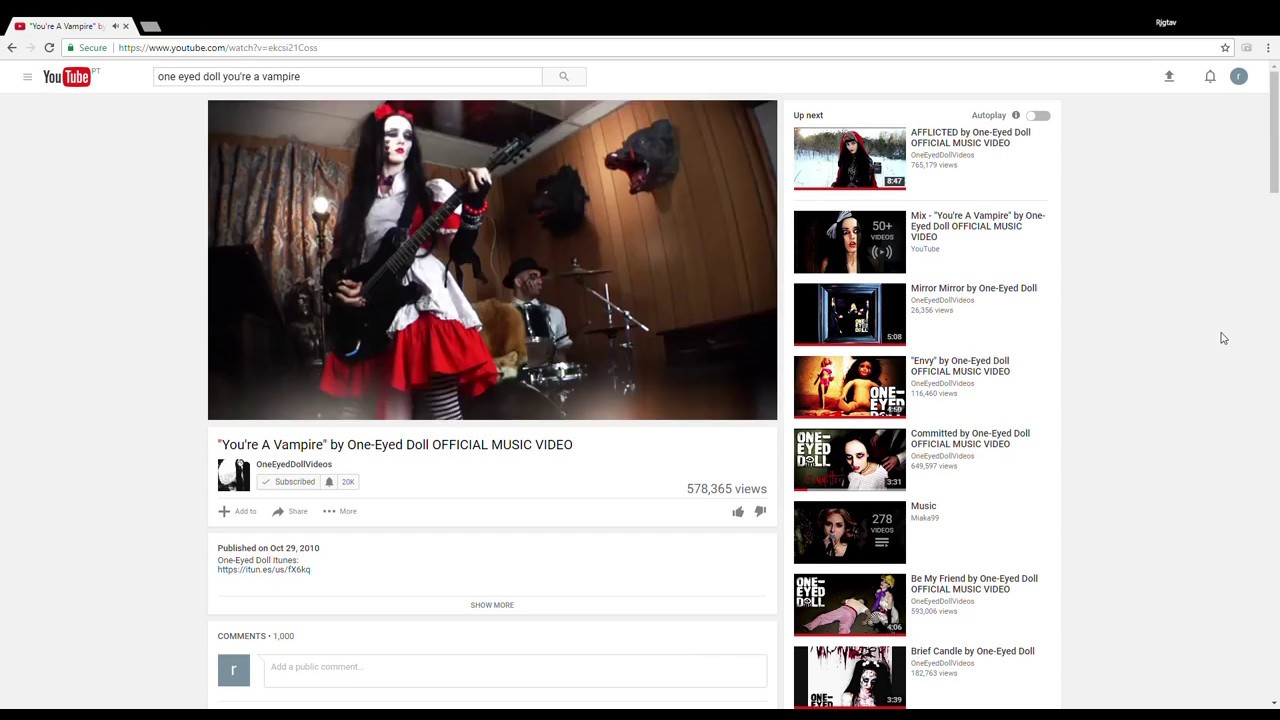This screenshot has height=720, width=1280.
Task: Click the browser address bar URL
Action: coord(218,47)
